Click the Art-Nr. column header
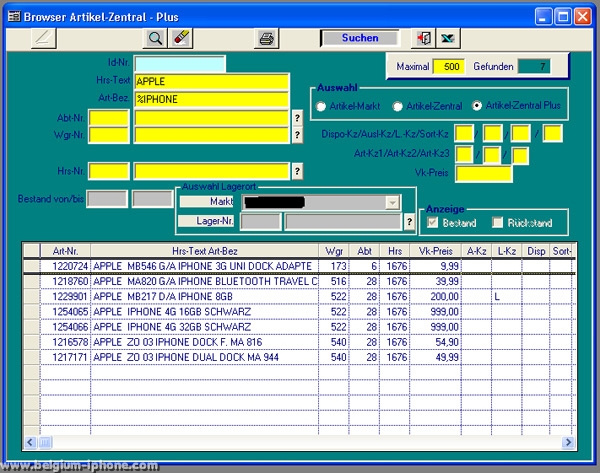This screenshot has height=473, width=600. (65, 251)
